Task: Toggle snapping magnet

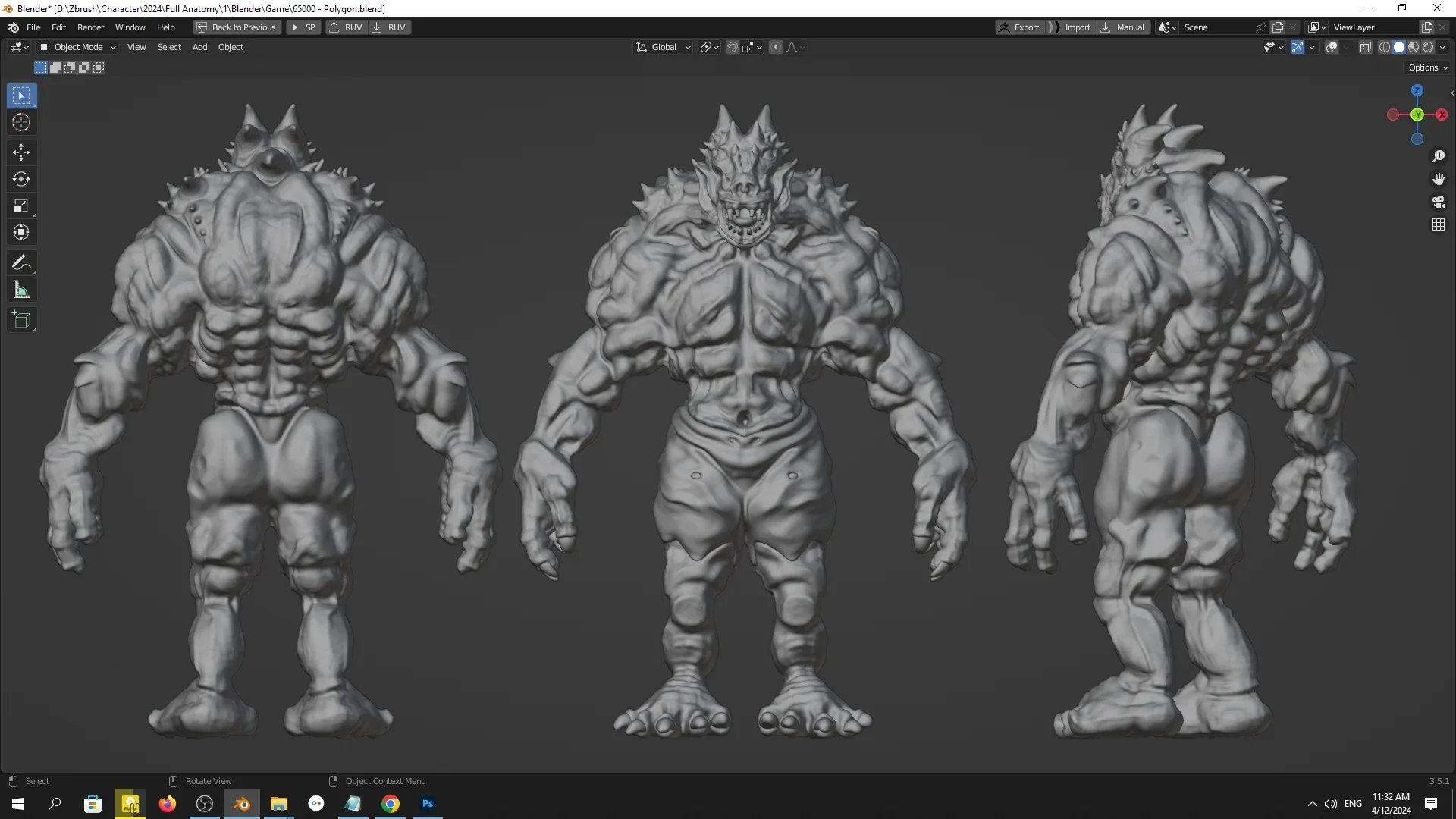Action: click(733, 47)
